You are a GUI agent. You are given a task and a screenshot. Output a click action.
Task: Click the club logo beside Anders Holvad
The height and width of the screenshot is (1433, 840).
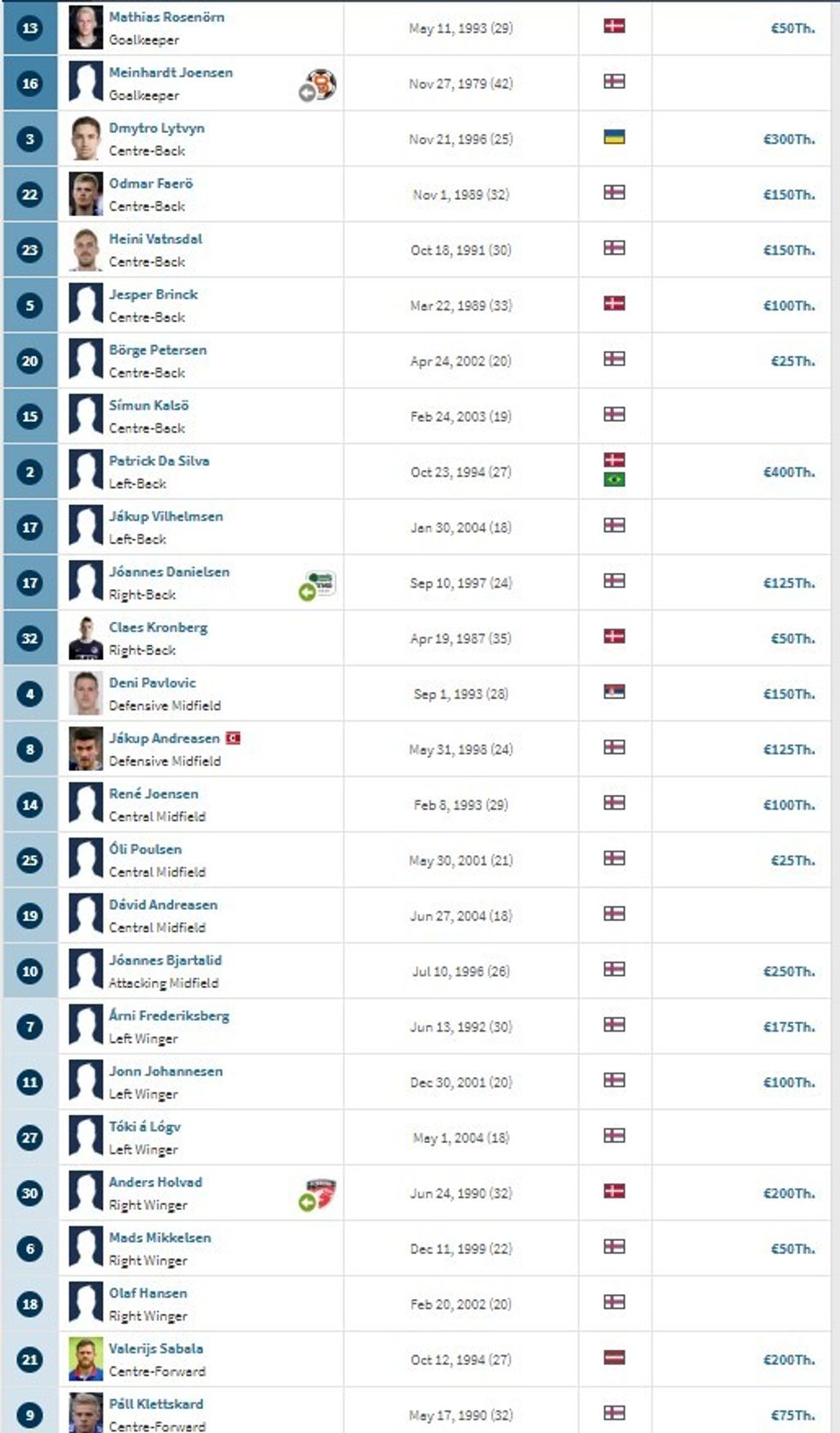[x=321, y=1193]
